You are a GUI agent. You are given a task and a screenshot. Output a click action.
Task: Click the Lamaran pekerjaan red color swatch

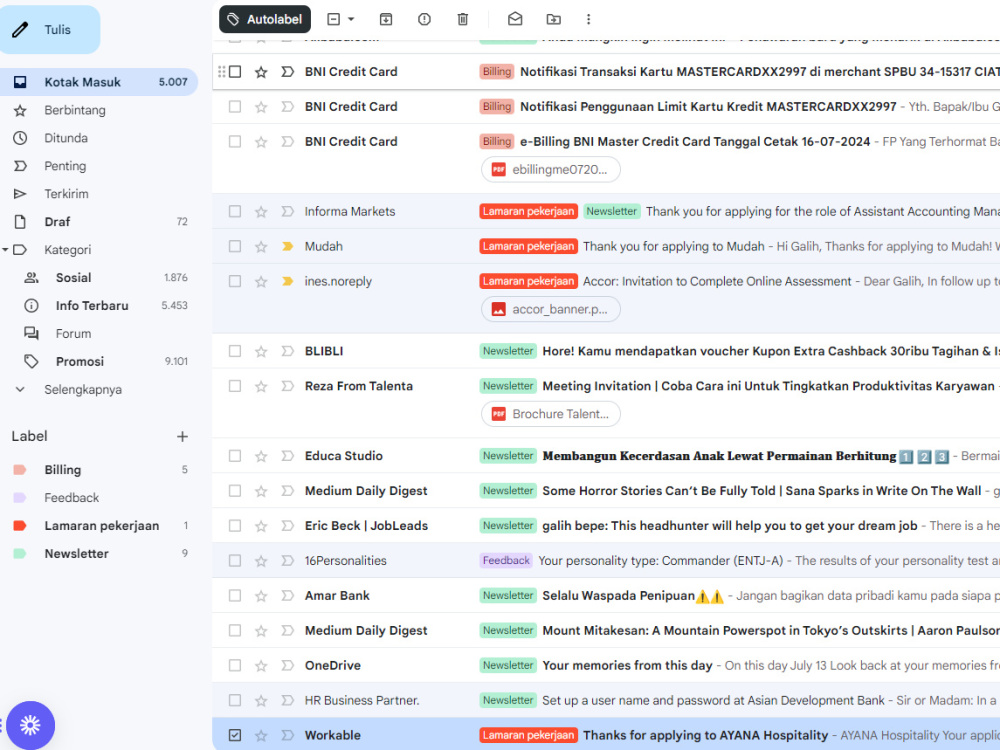pyautogui.click(x=20, y=526)
